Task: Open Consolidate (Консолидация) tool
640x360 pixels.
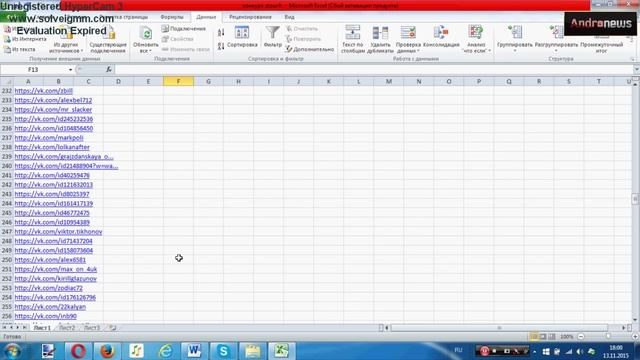Action: [x=441, y=37]
